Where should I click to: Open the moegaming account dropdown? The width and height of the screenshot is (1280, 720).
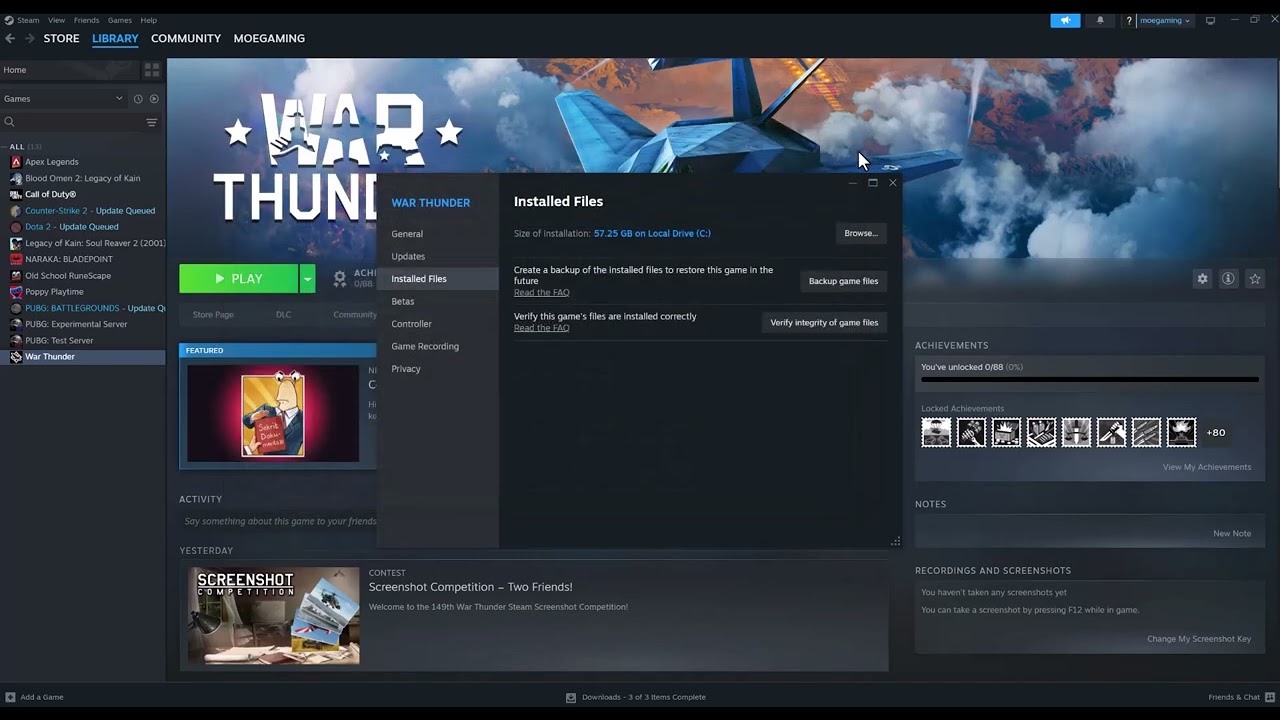pyautogui.click(x=1165, y=20)
